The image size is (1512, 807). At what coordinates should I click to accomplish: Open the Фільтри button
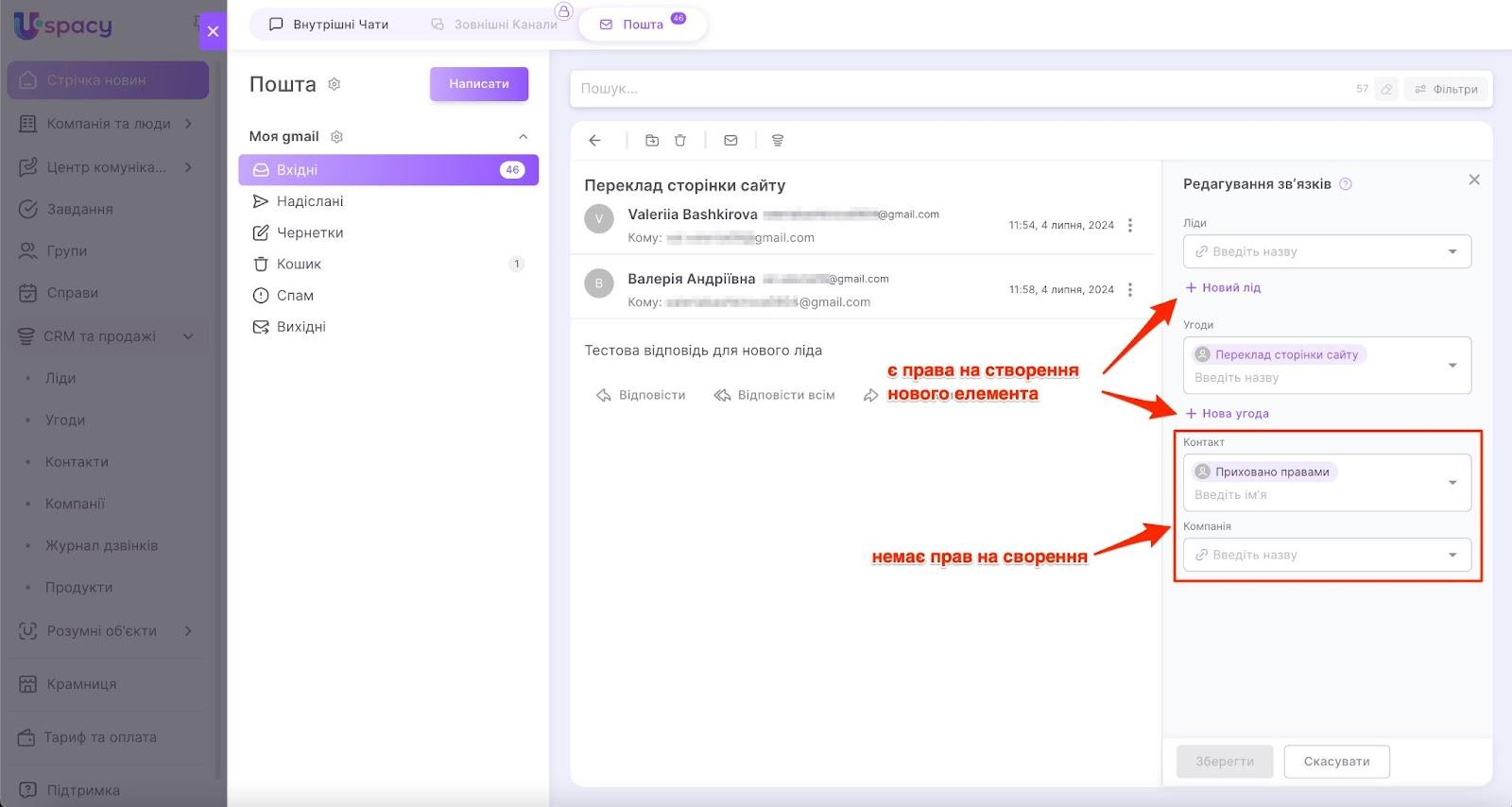click(1446, 89)
